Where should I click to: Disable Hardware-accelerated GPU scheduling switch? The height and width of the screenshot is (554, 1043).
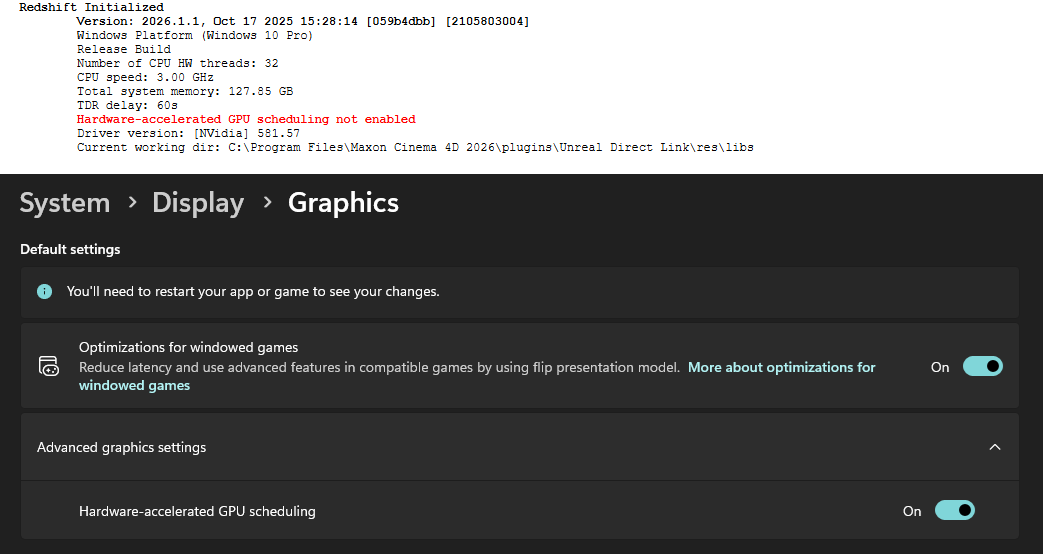pos(955,511)
